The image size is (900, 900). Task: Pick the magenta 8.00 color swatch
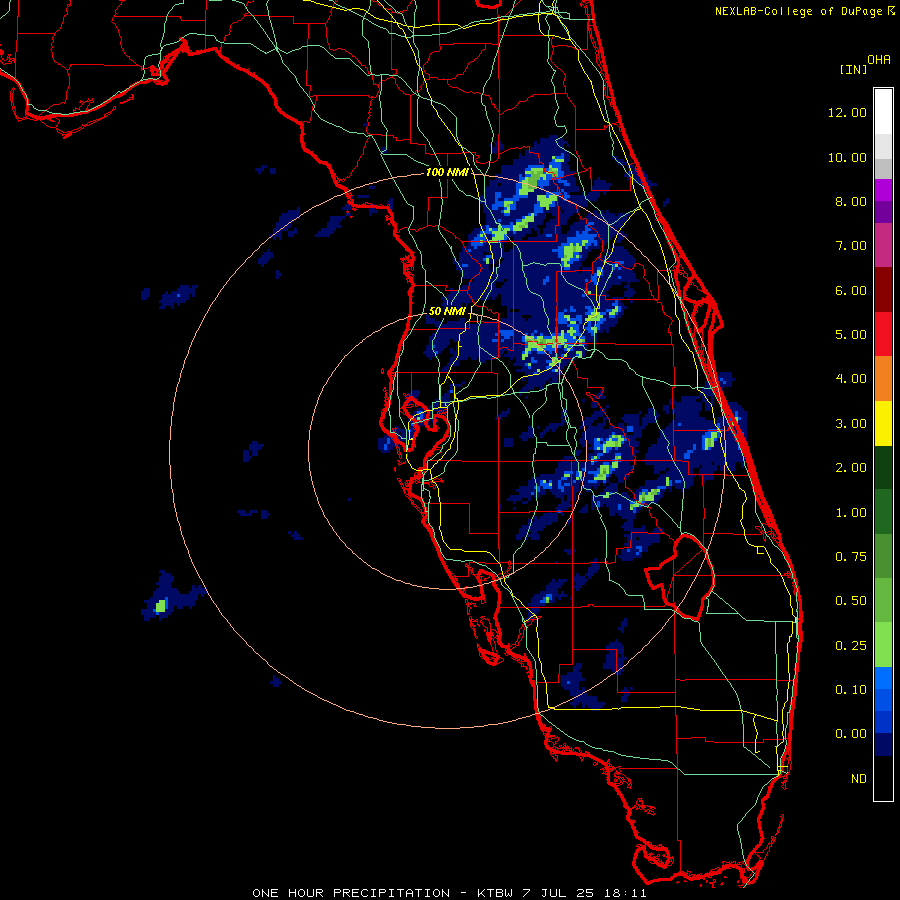tap(883, 190)
